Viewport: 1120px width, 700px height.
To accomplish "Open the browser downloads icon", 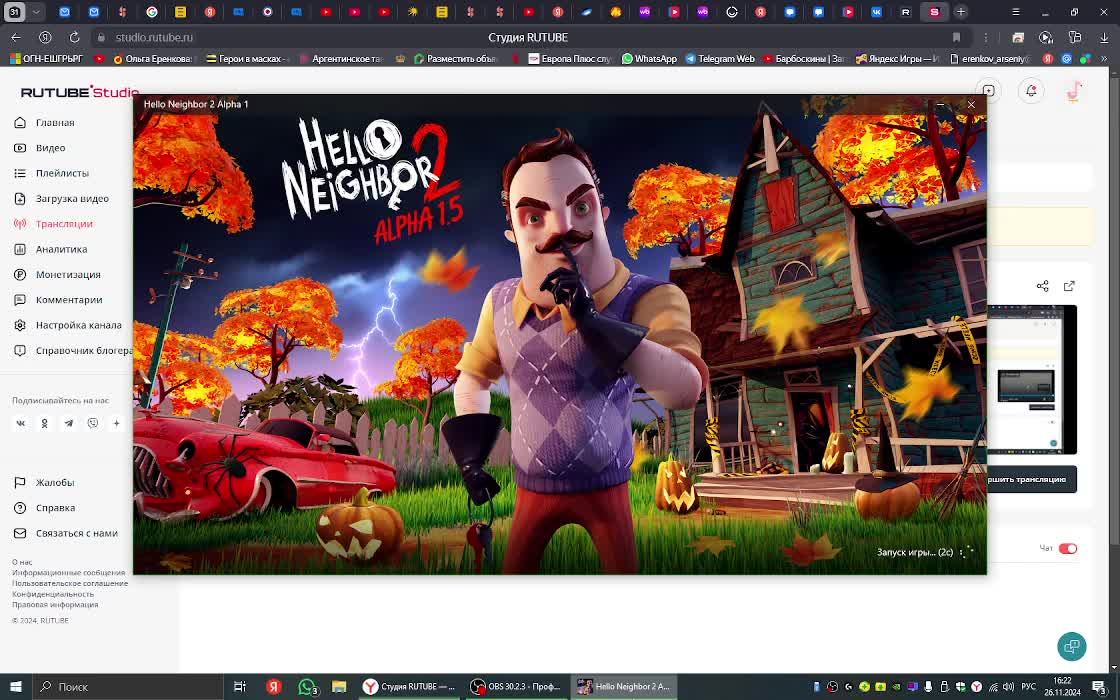I will [x=1104, y=37].
